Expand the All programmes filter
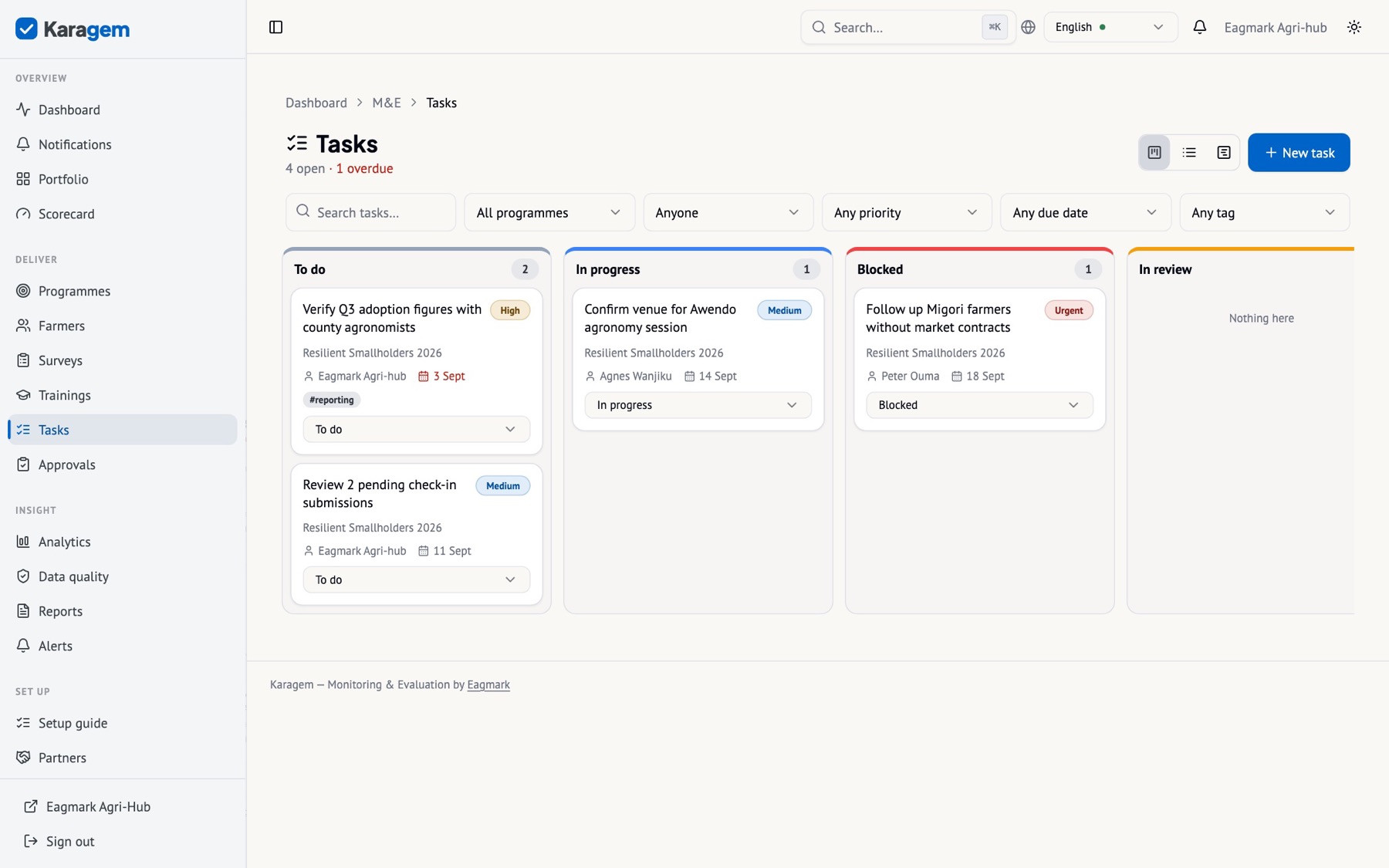This screenshot has width=1389, height=868. [x=549, y=212]
